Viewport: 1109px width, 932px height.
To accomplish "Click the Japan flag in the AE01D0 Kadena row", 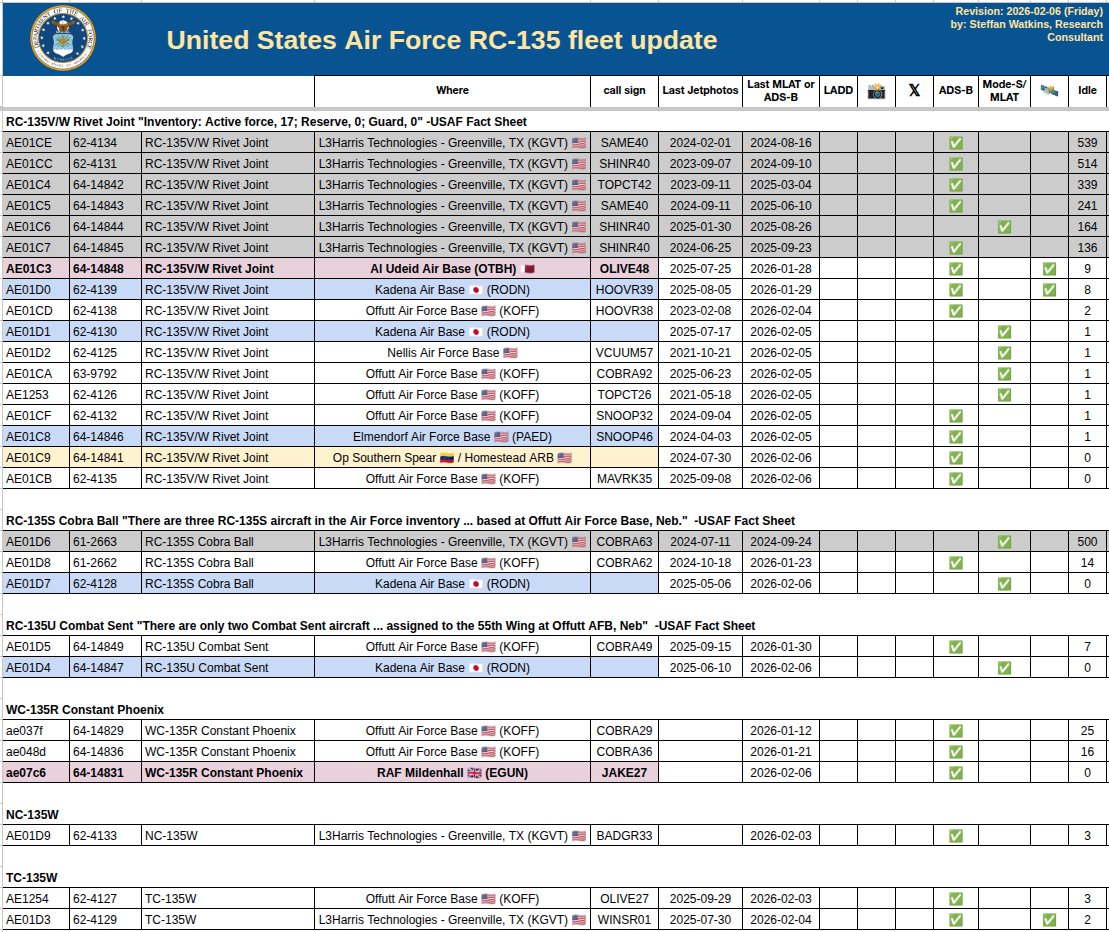I will (x=476, y=290).
